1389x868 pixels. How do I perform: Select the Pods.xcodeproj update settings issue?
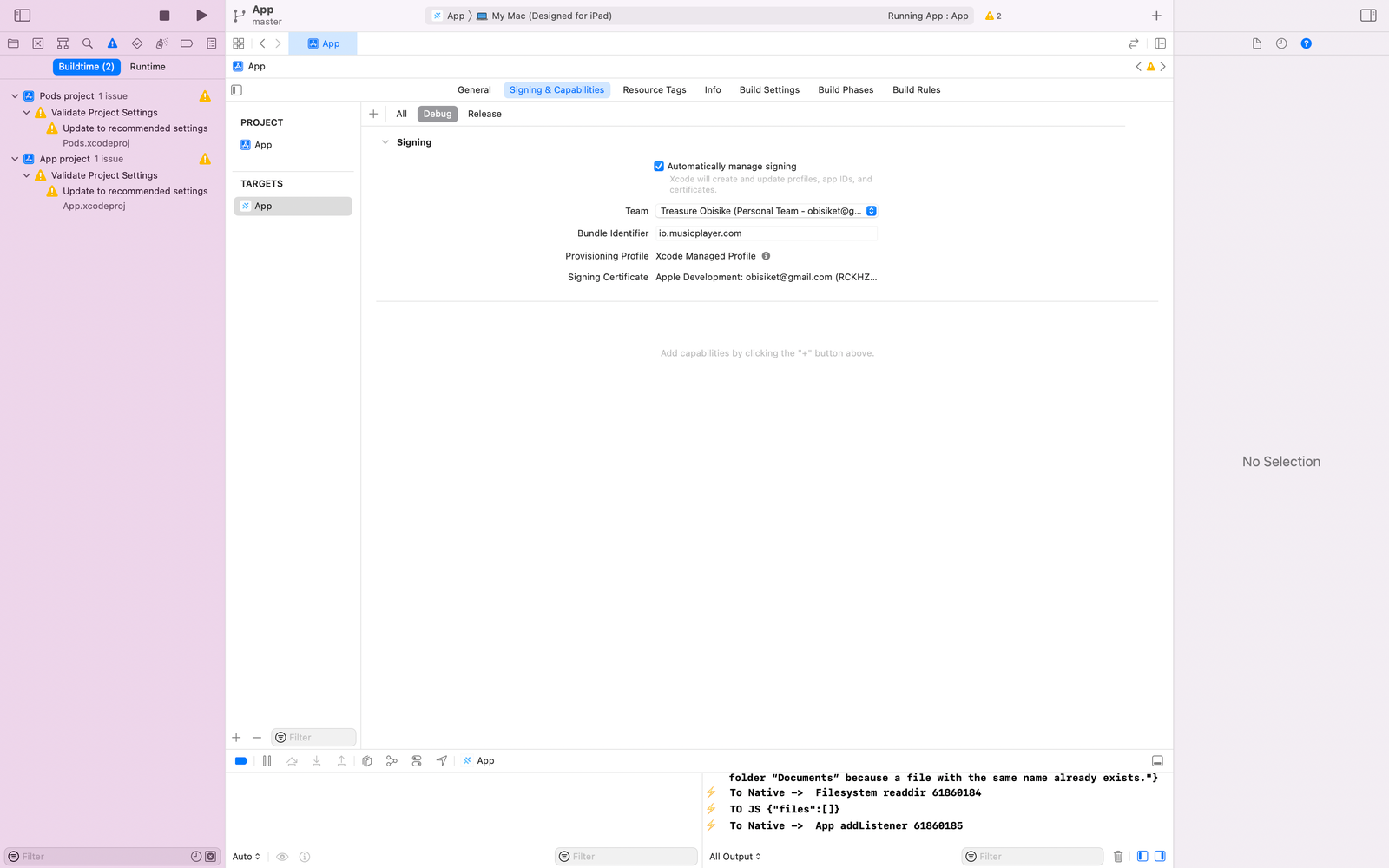(x=127, y=135)
